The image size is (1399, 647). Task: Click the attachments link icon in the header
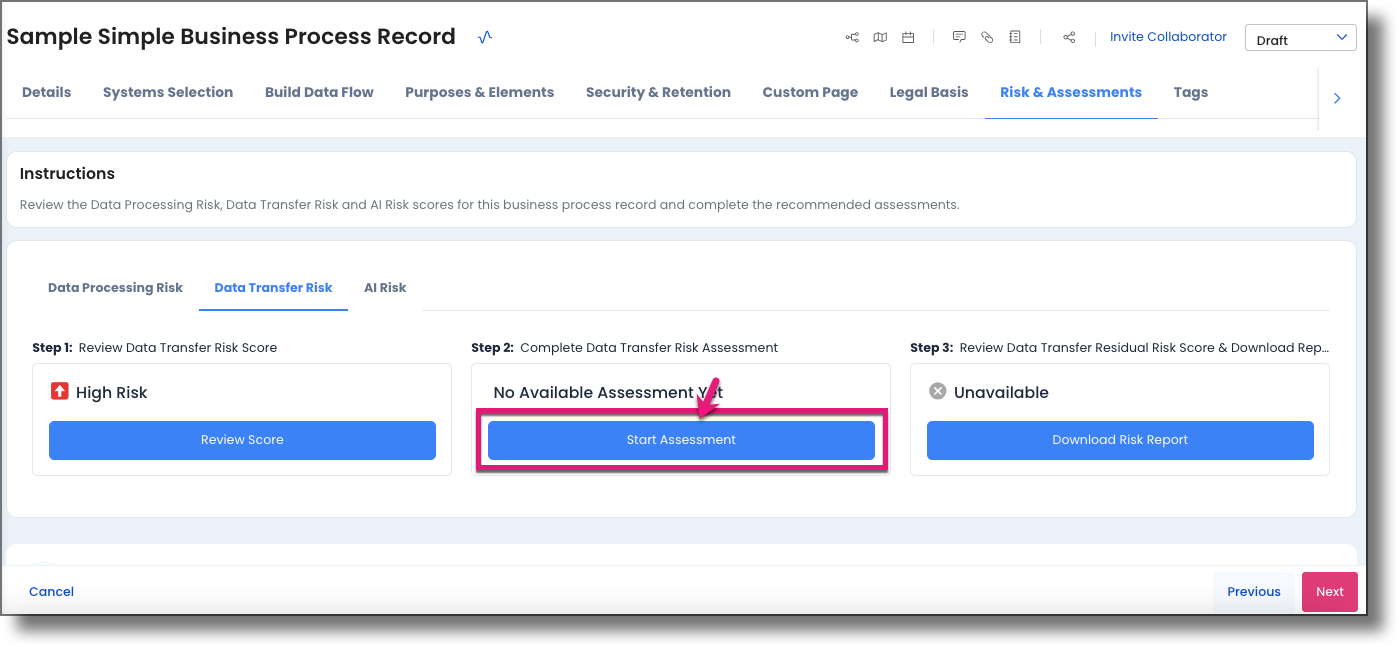[986, 36]
